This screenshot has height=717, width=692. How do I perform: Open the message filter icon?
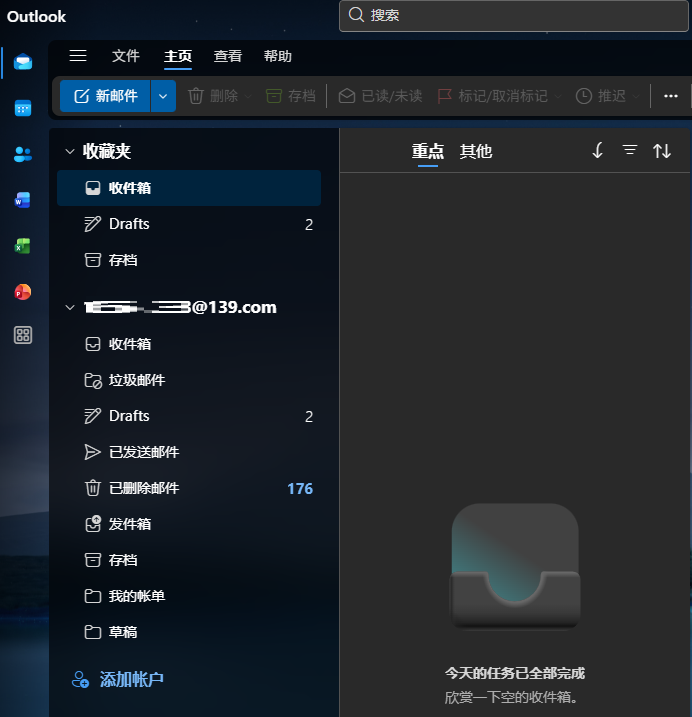(x=630, y=150)
